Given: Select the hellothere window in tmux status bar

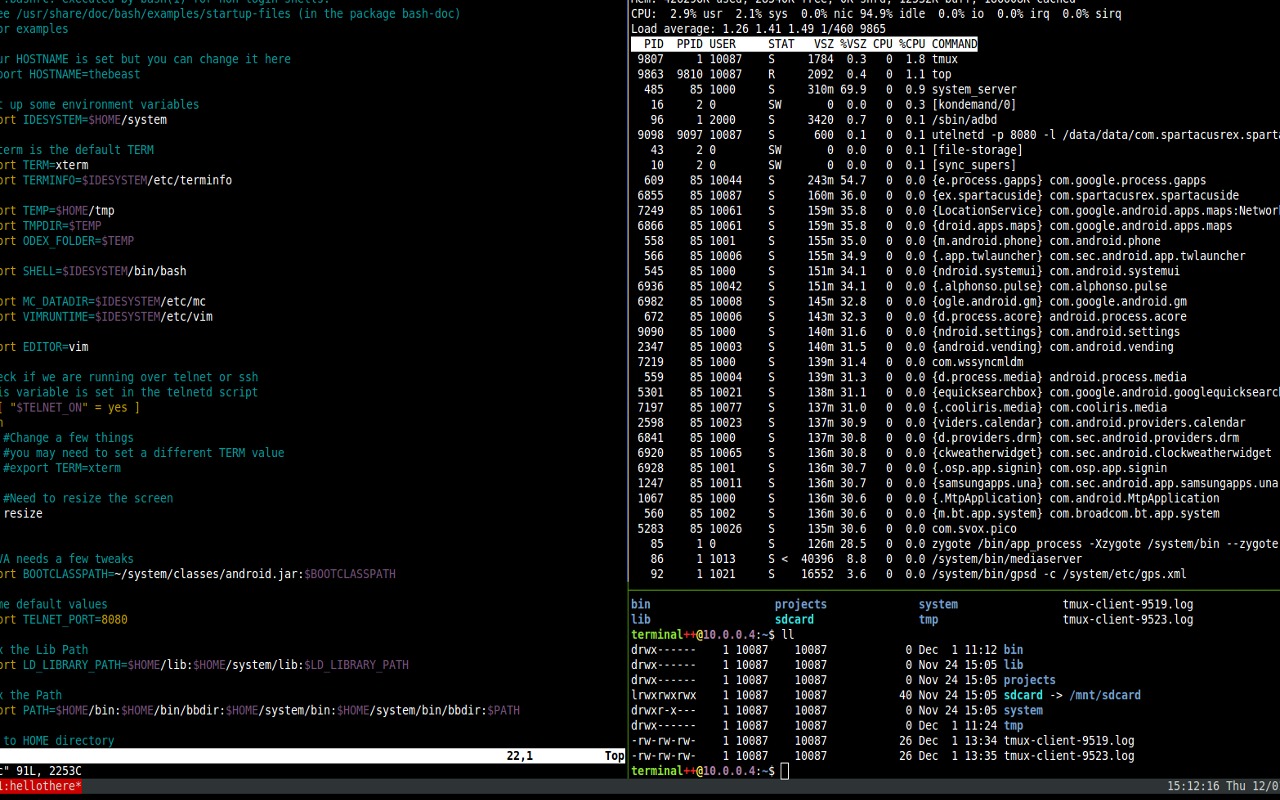Looking at the screenshot, I should click(40, 786).
